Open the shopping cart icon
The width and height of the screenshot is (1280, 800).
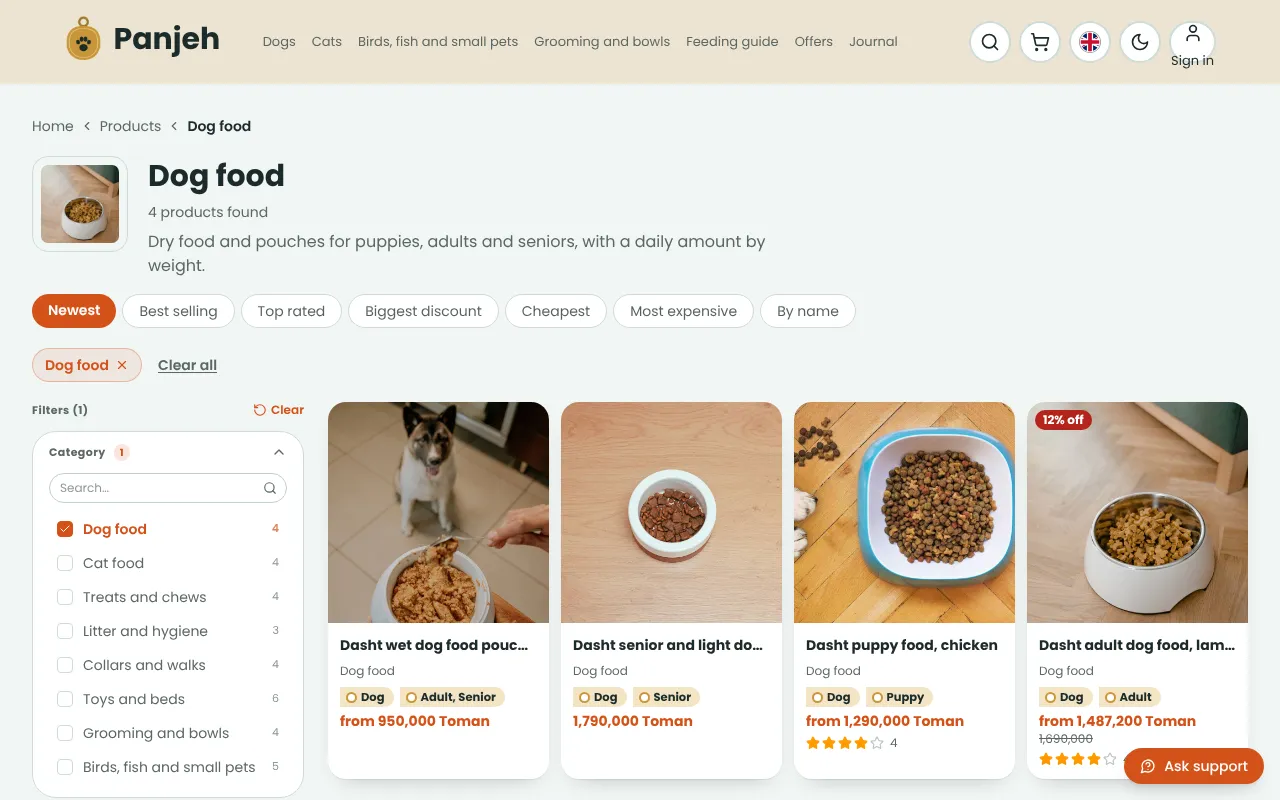(x=1040, y=42)
